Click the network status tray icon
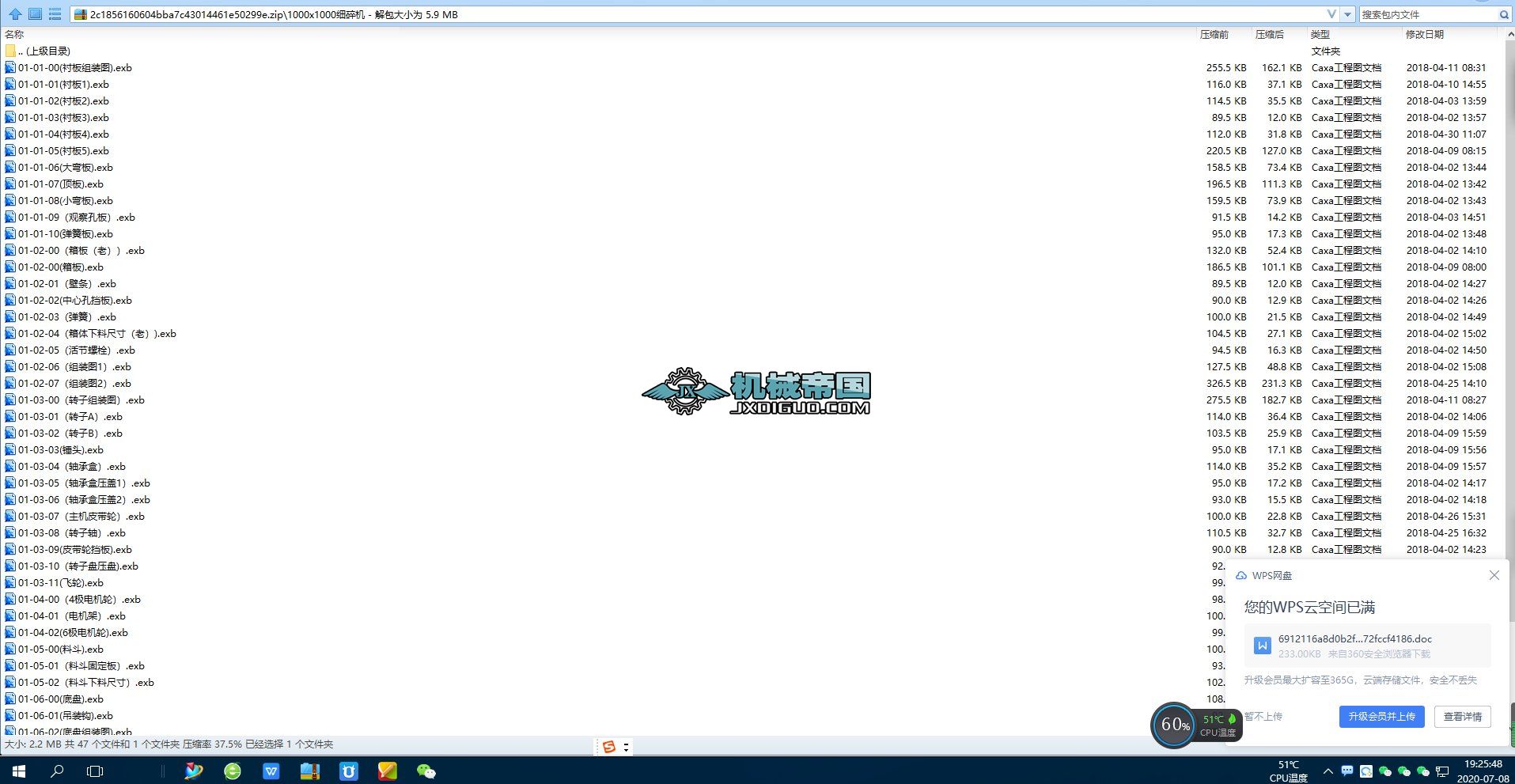1515x784 pixels. click(1442, 771)
